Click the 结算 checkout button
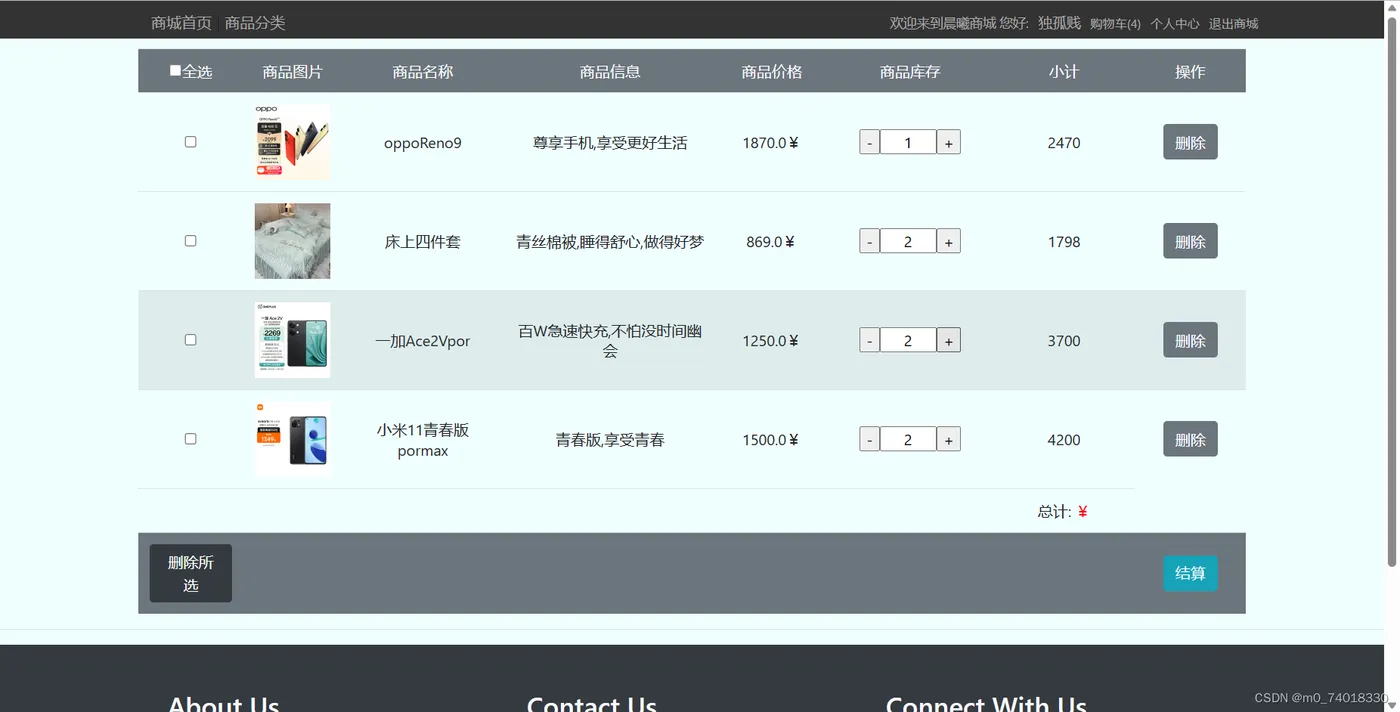 coord(1190,573)
